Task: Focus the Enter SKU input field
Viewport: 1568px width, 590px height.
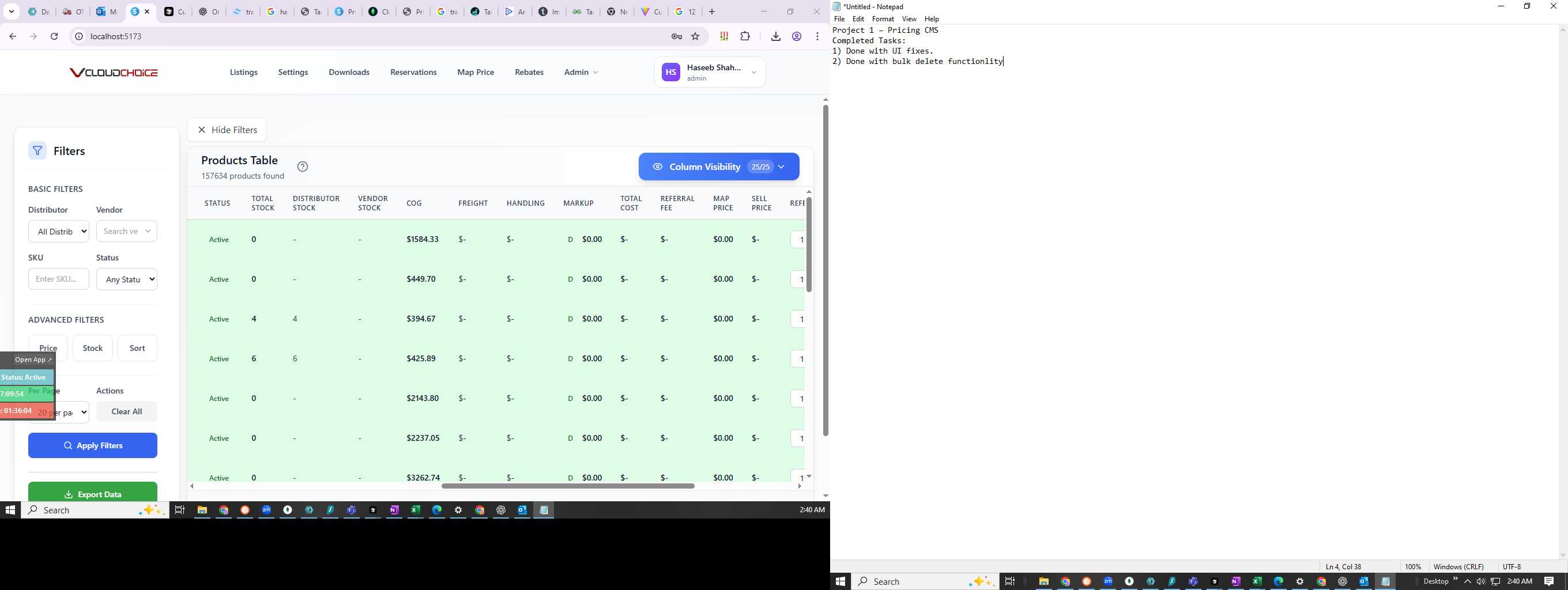Action: (59, 279)
